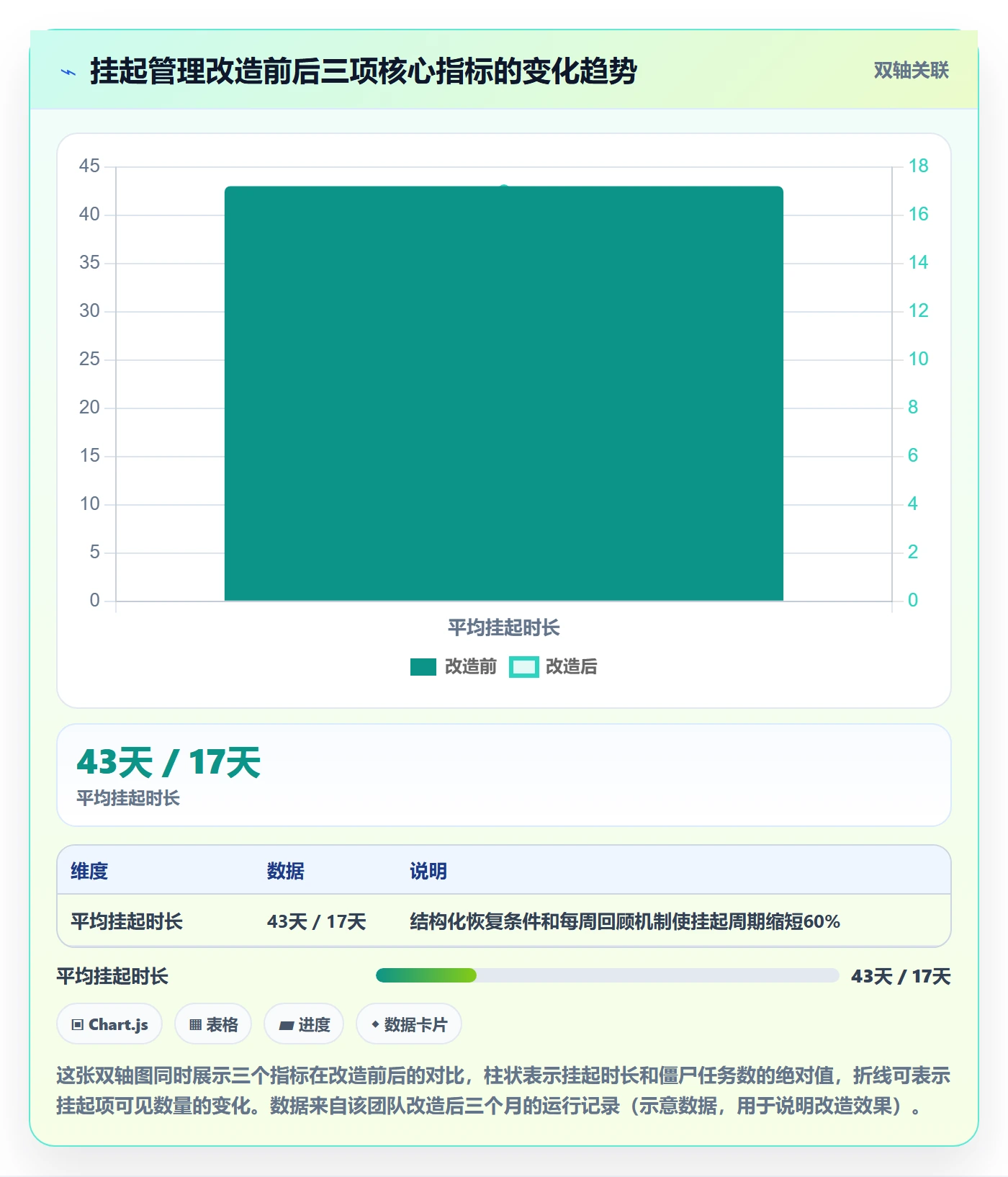Click the 双轴关联 badge in the header

[911, 71]
